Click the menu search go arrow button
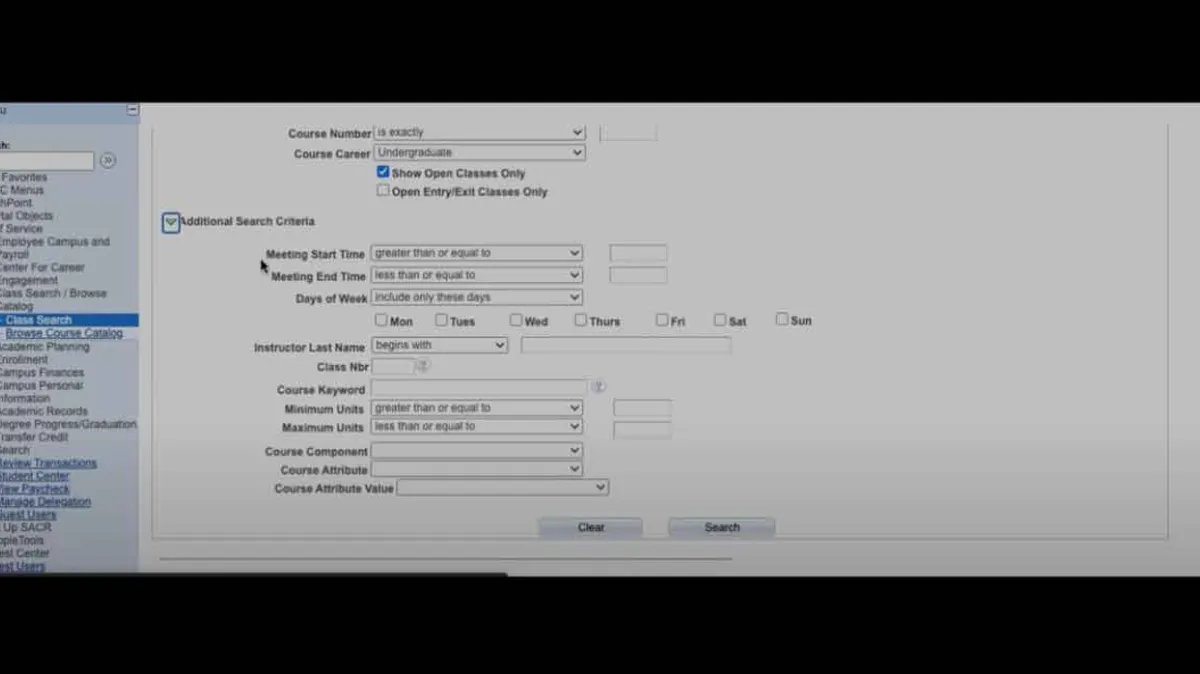The width and height of the screenshot is (1200, 674). [108, 160]
